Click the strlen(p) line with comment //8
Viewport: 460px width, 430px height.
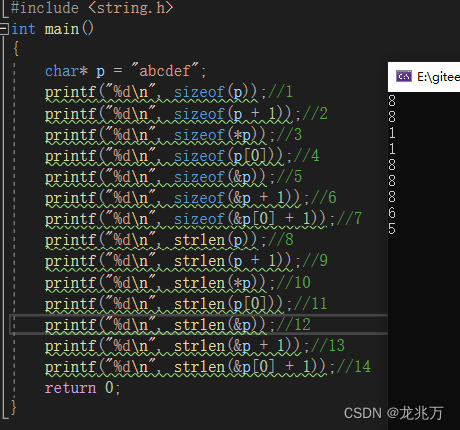(x=169, y=240)
